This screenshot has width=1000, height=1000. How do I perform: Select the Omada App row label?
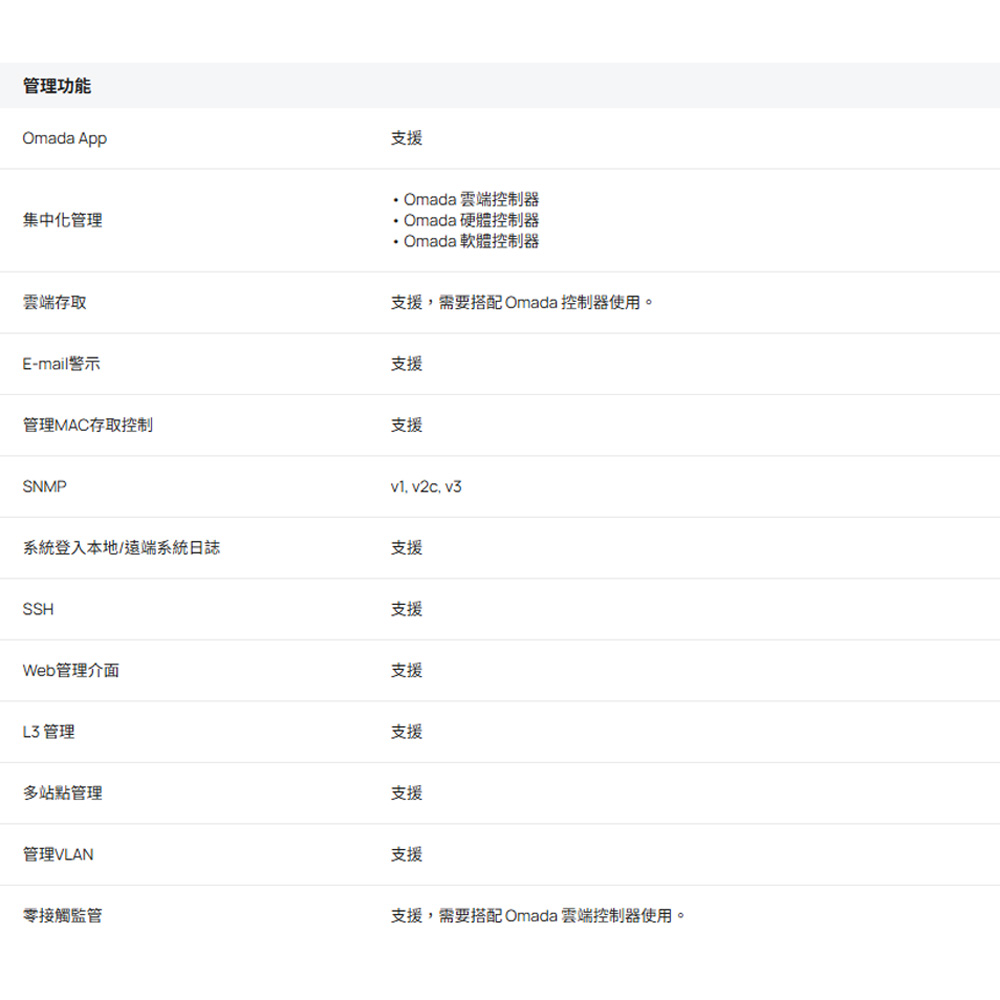[65, 138]
